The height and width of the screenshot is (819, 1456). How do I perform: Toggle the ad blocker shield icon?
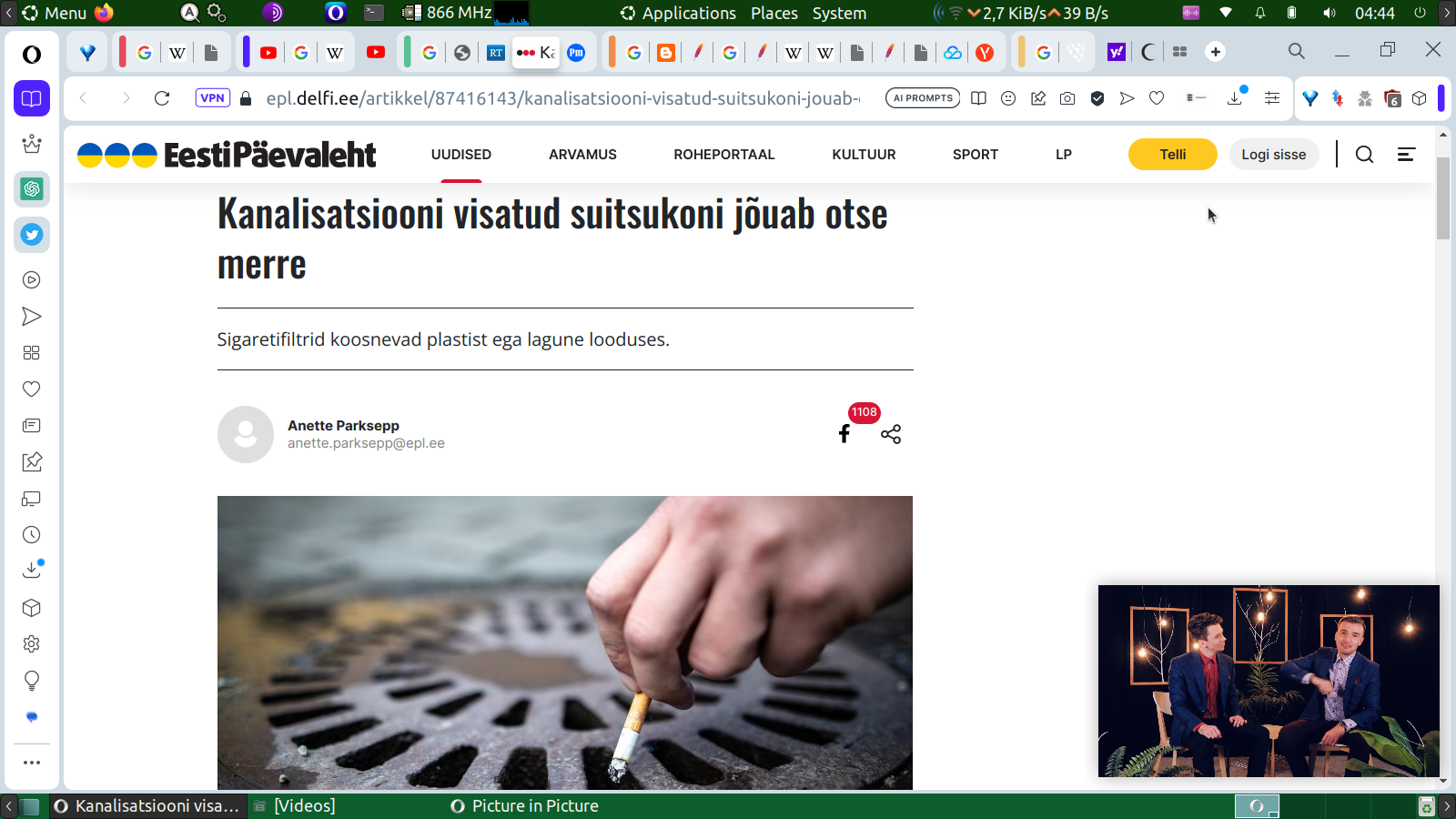1097,98
